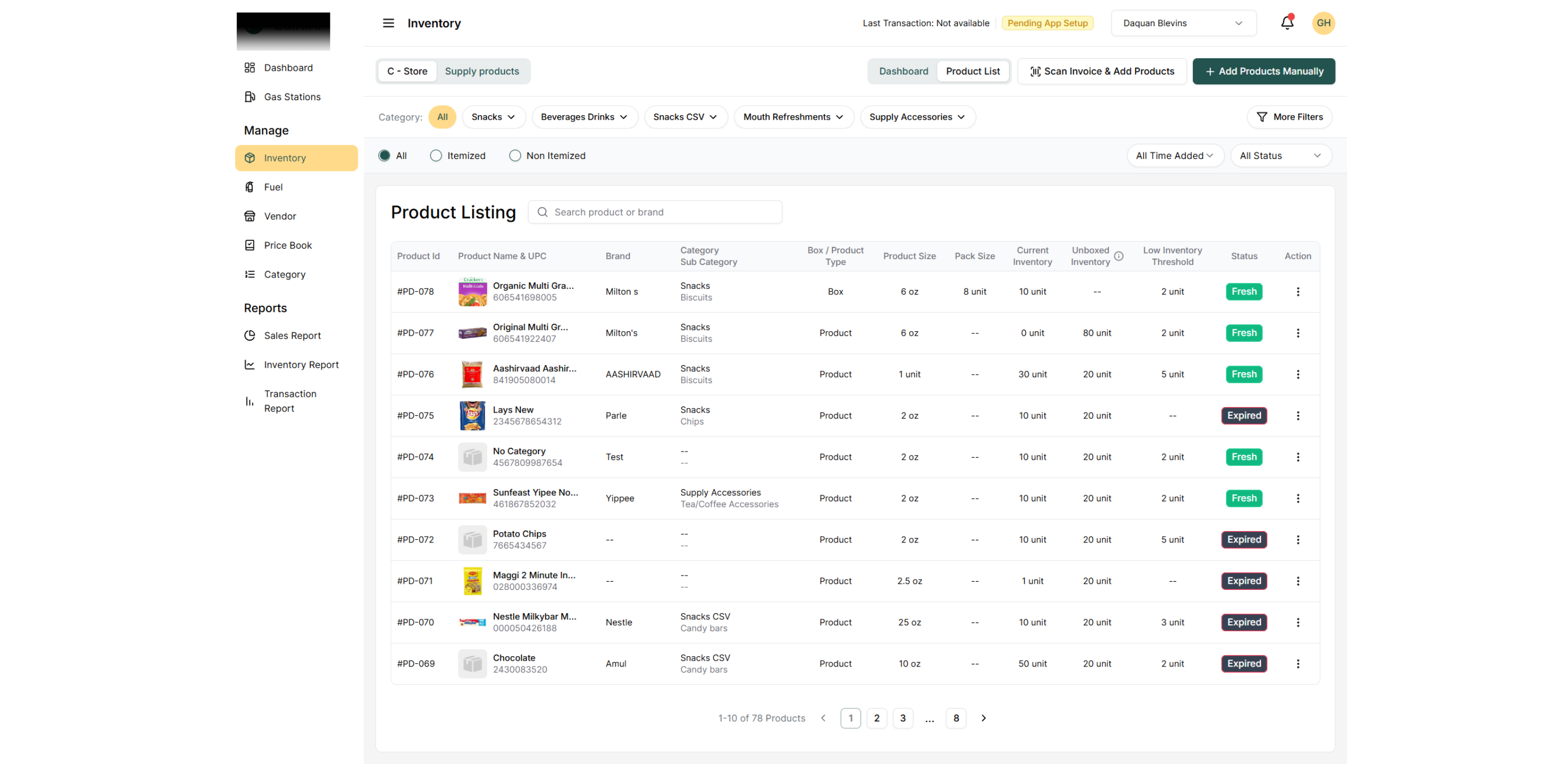Click Scan Invoice & Add Products
This screenshot has height=764, width=1568.
coord(1102,71)
